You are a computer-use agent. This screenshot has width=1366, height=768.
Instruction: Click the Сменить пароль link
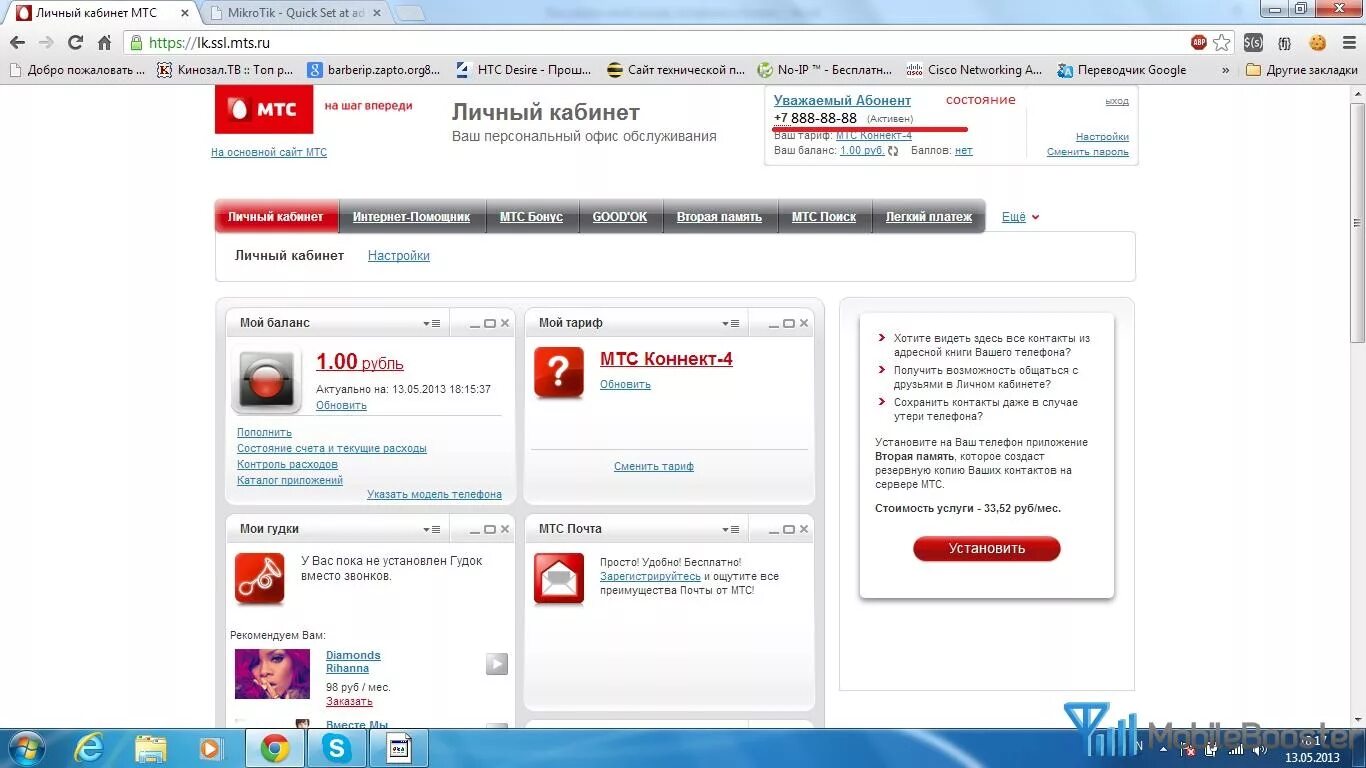(1088, 152)
